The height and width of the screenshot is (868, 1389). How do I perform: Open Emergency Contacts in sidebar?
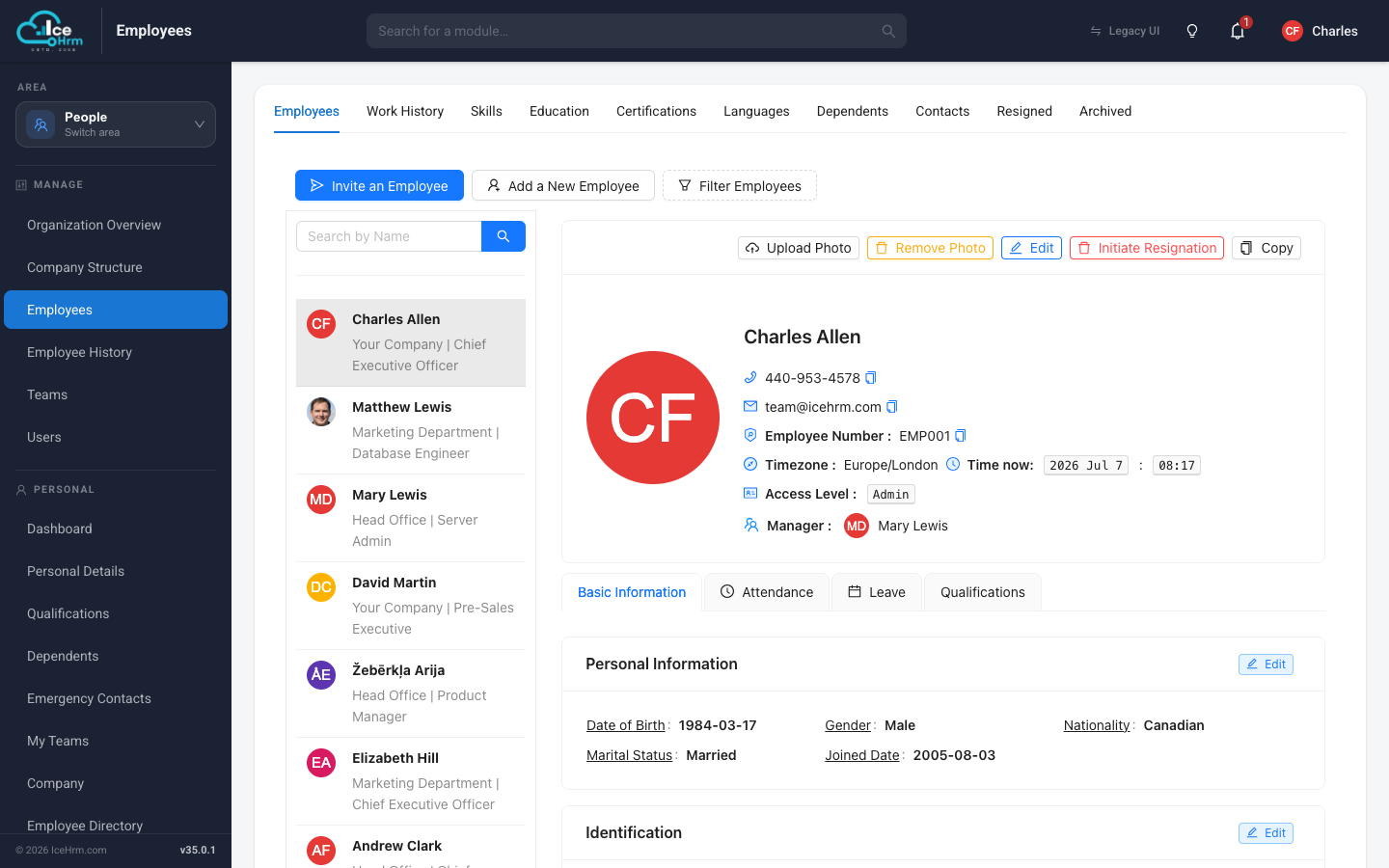click(116, 698)
